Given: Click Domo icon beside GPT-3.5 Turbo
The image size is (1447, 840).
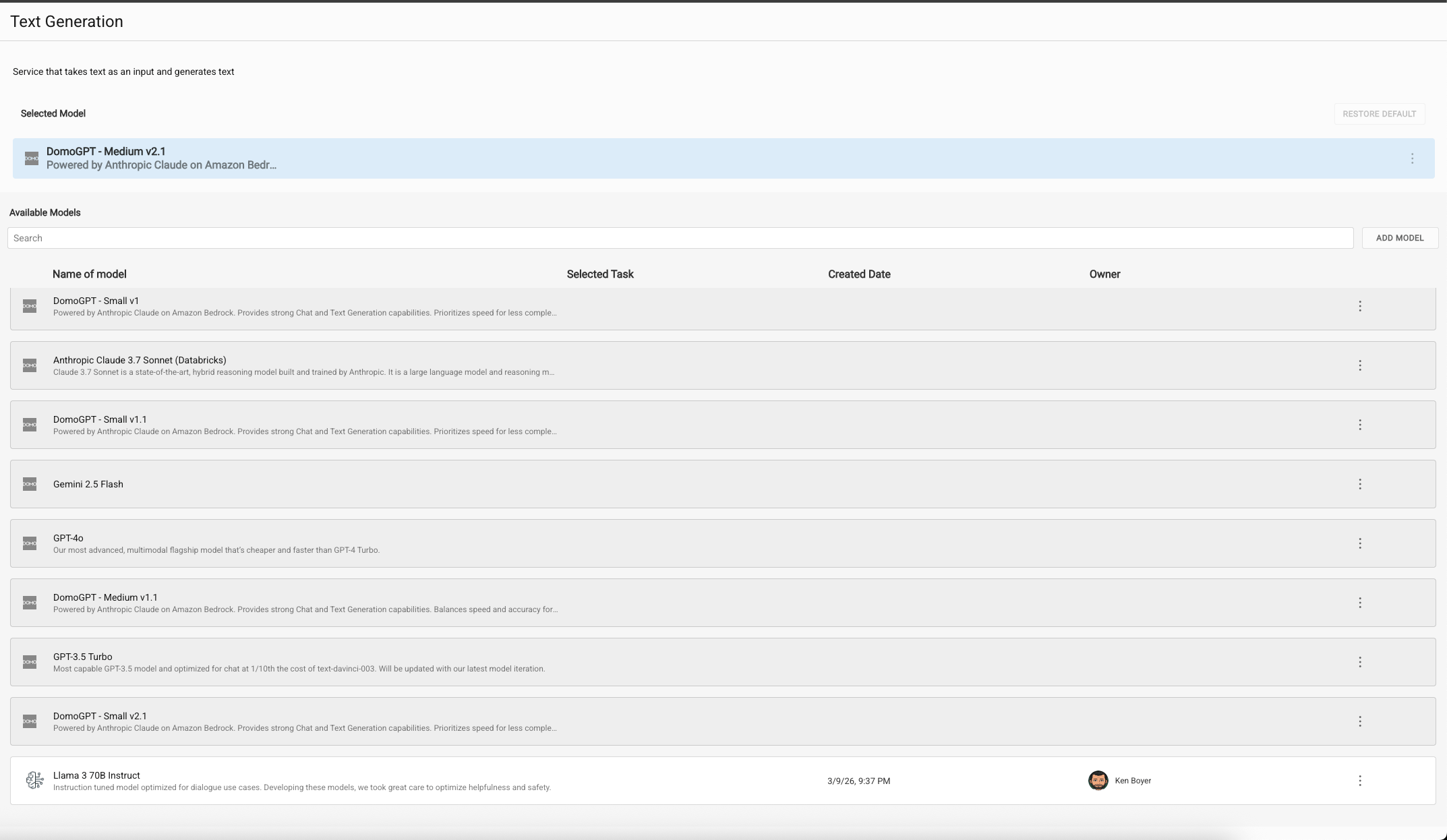Looking at the screenshot, I should (x=30, y=662).
